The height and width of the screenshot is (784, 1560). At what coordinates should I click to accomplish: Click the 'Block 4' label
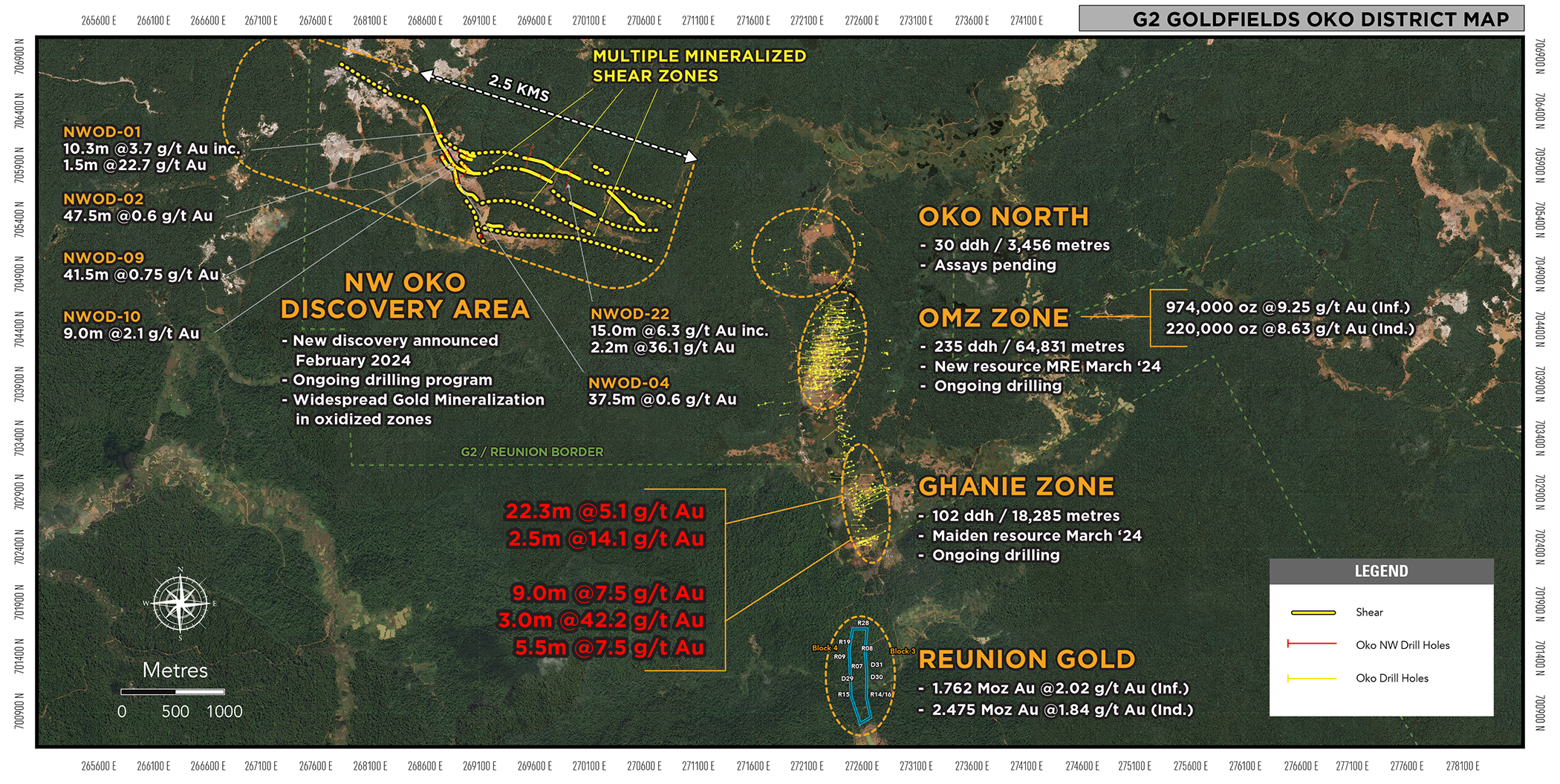tap(825, 648)
